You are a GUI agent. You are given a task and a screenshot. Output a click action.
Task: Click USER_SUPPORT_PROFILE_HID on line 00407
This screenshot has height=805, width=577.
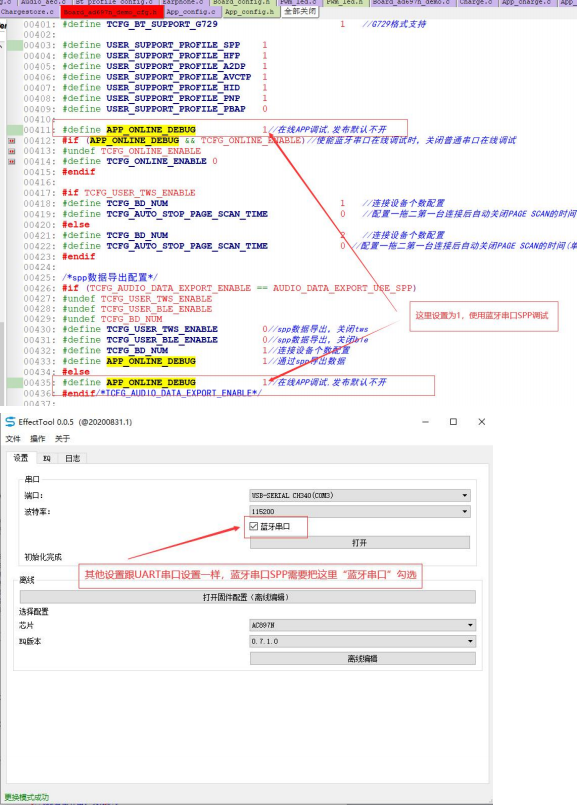click(x=173, y=88)
